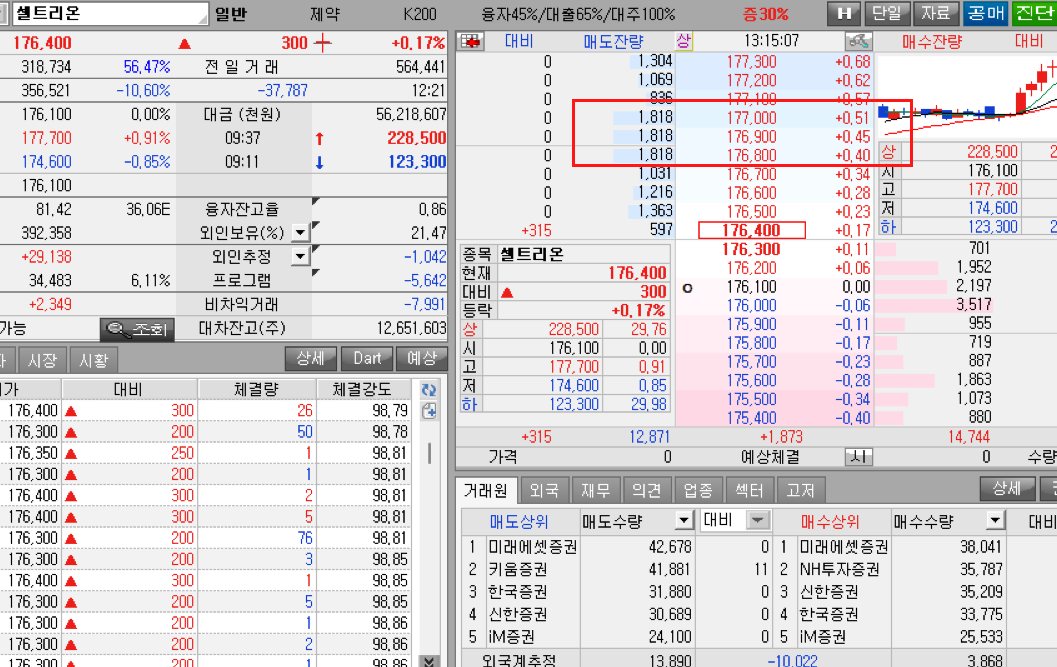Click seller row 키움증권

(518, 570)
